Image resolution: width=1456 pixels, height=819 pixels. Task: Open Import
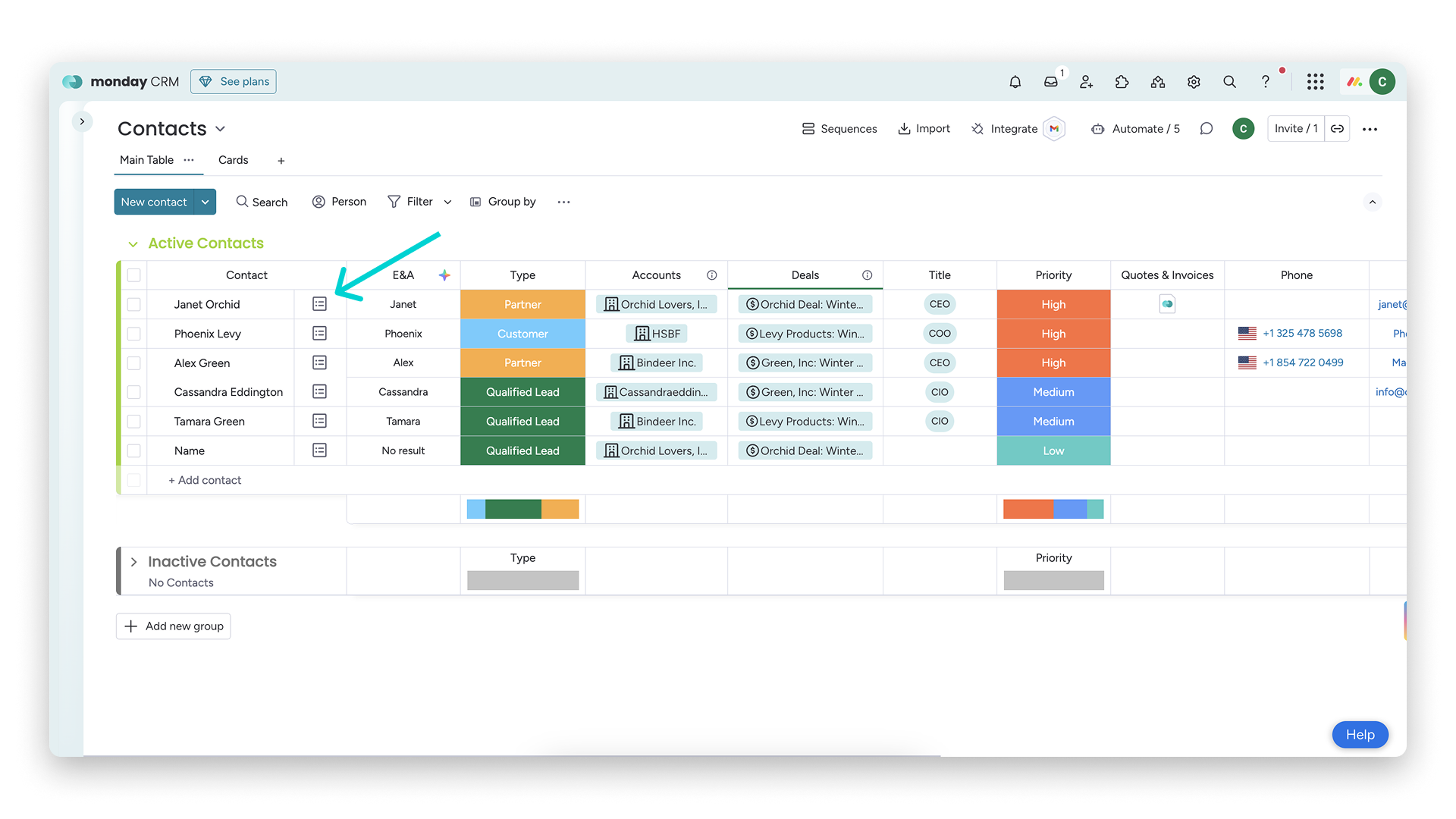(x=924, y=129)
